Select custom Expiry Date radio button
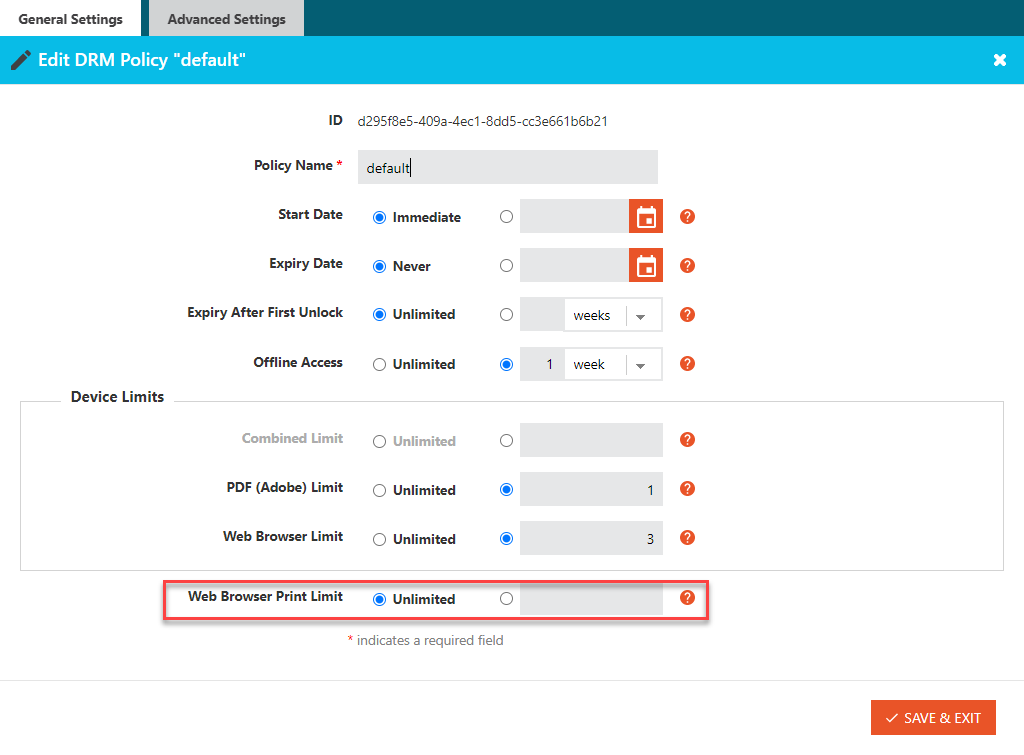Viewport: 1024px width, 755px height. tap(506, 266)
